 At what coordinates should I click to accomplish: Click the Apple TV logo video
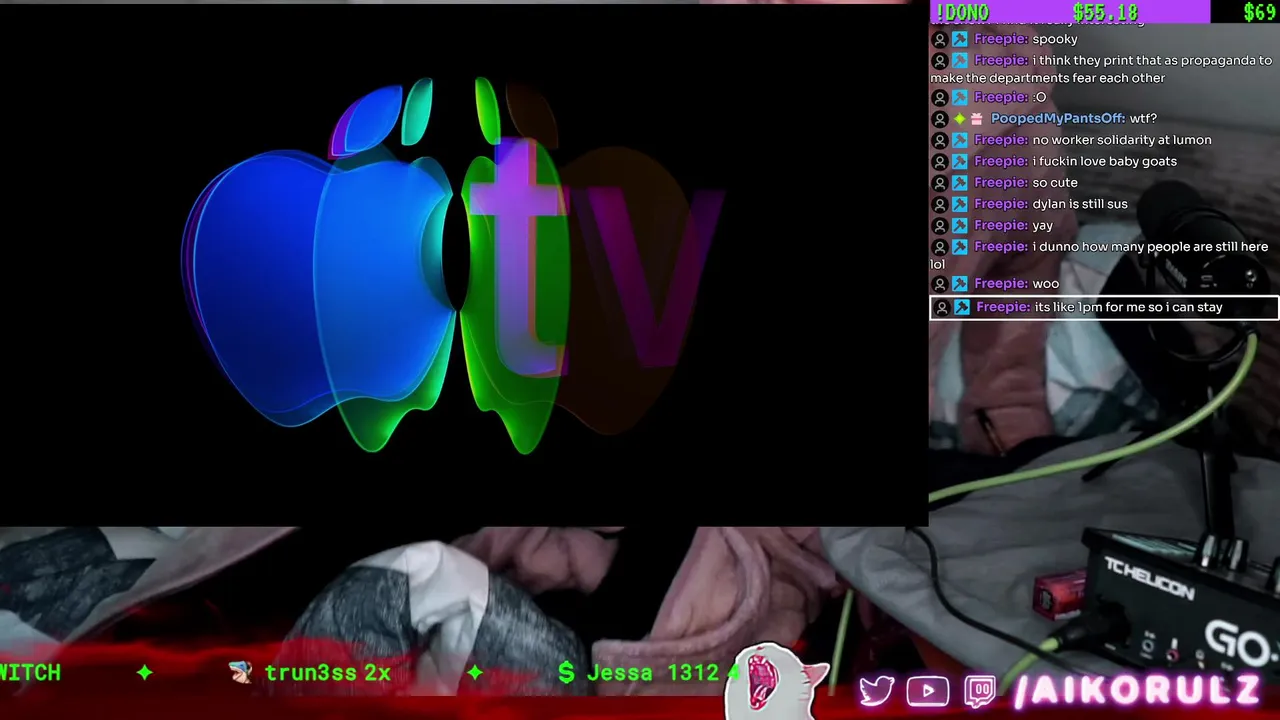(x=464, y=266)
